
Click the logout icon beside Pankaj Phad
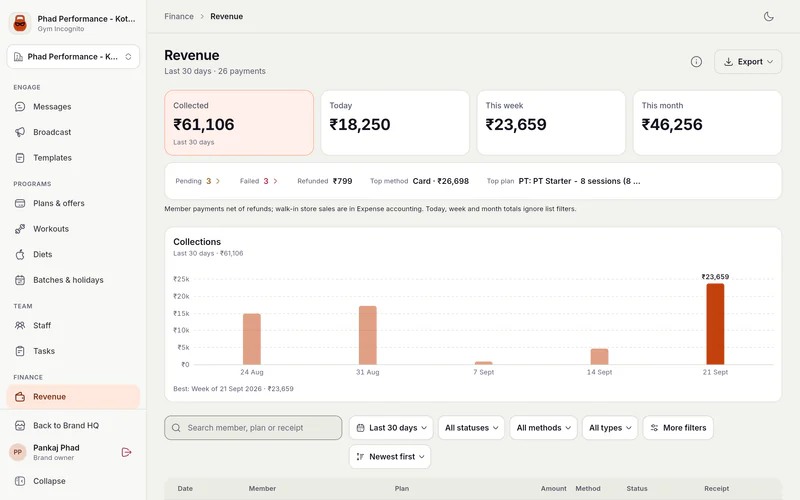click(x=127, y=452)
